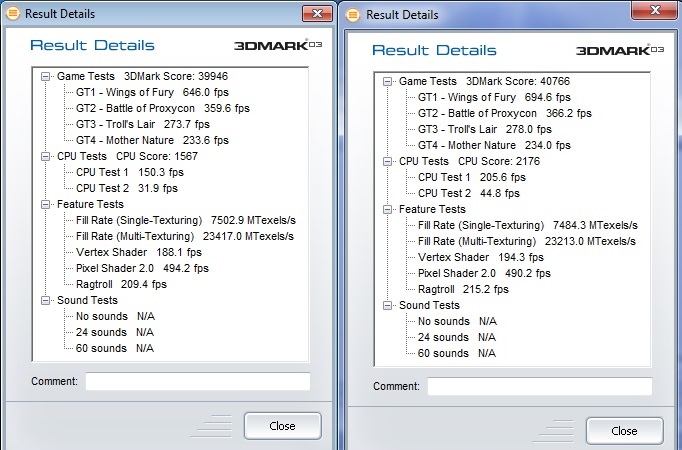Viewport: 682px width, 450px height.
Task: Select GT2 Battle of Proxycon 366.2 fps row
Action: tap(505, 113)
